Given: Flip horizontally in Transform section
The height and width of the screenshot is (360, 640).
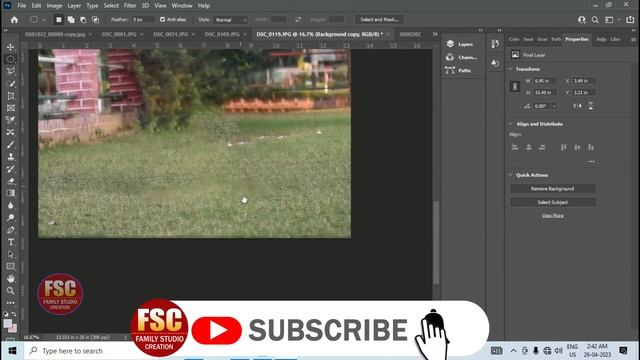Looking at the screenshot, I should (577, 106).
